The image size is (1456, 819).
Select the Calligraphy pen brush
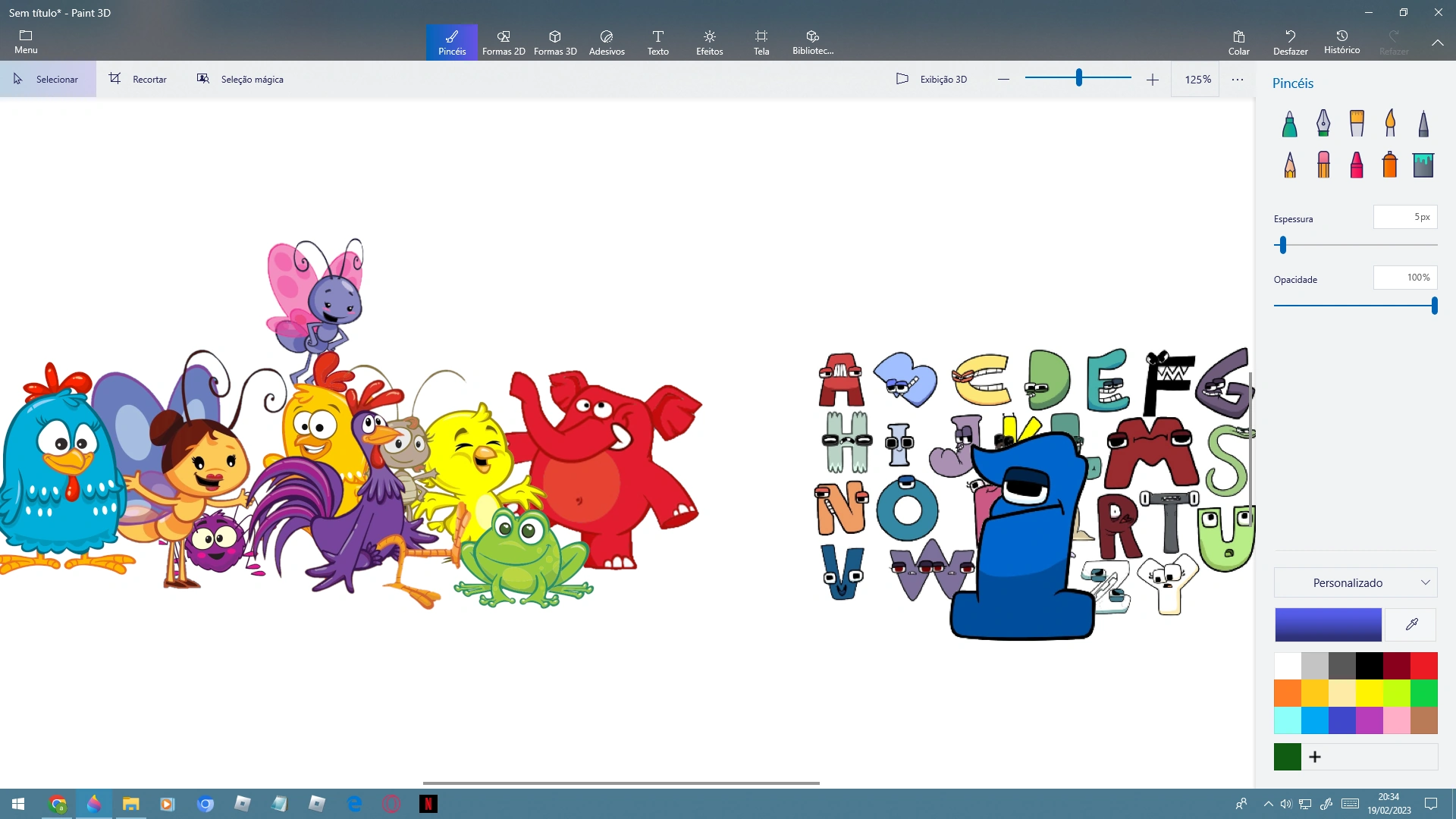point(1323,123)
